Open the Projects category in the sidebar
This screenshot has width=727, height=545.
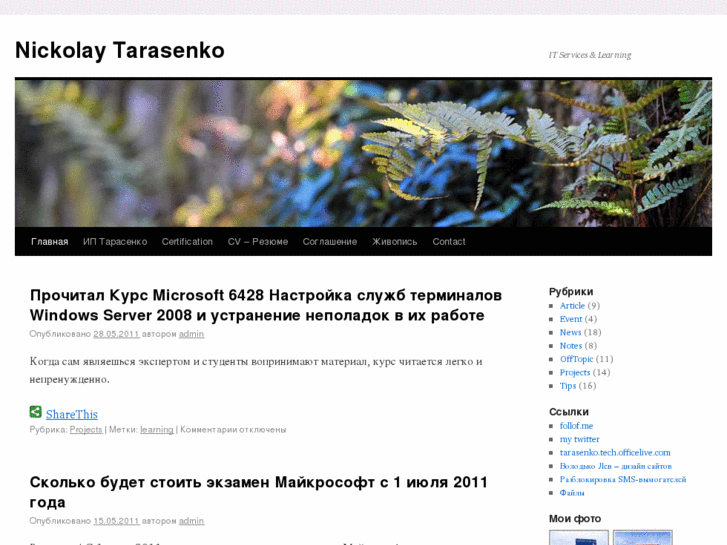[x=575, y=372]
